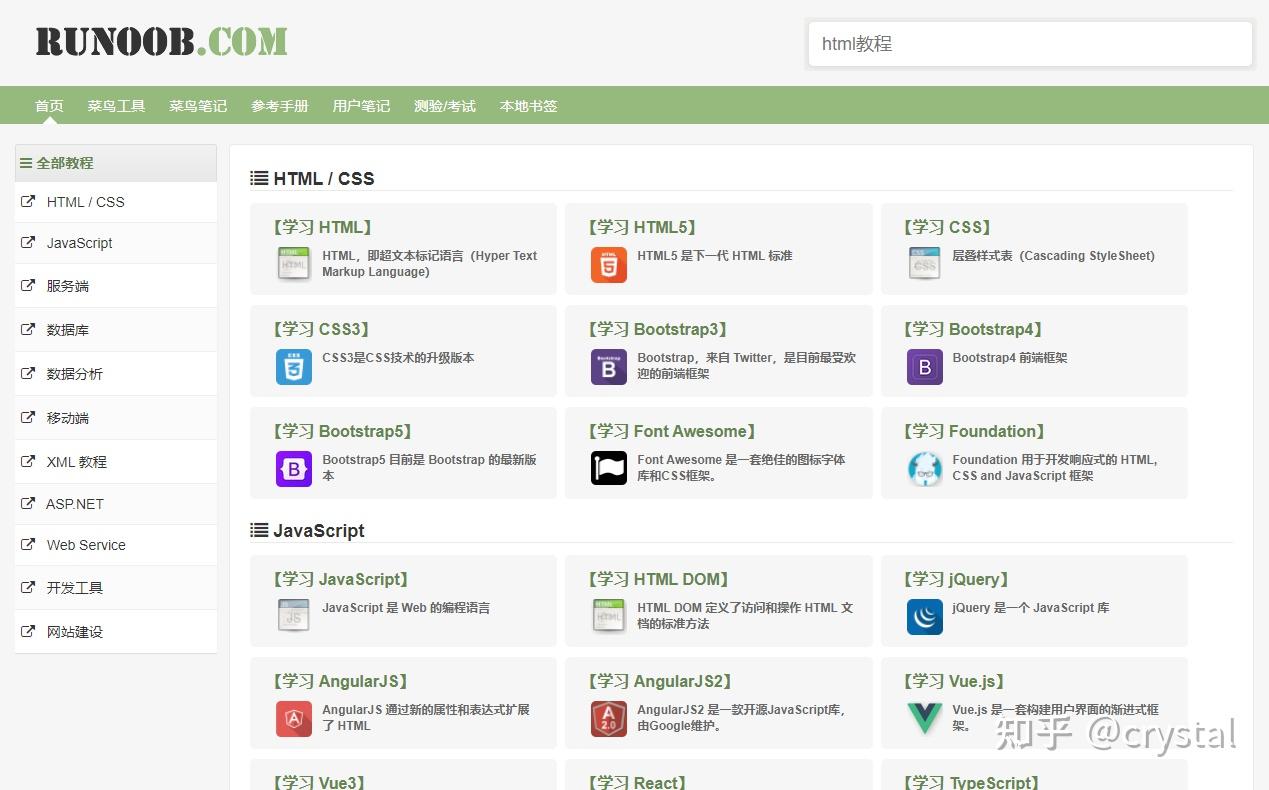
Task: Click the external-link icon beside XML 教程
Action: point(28,461)
